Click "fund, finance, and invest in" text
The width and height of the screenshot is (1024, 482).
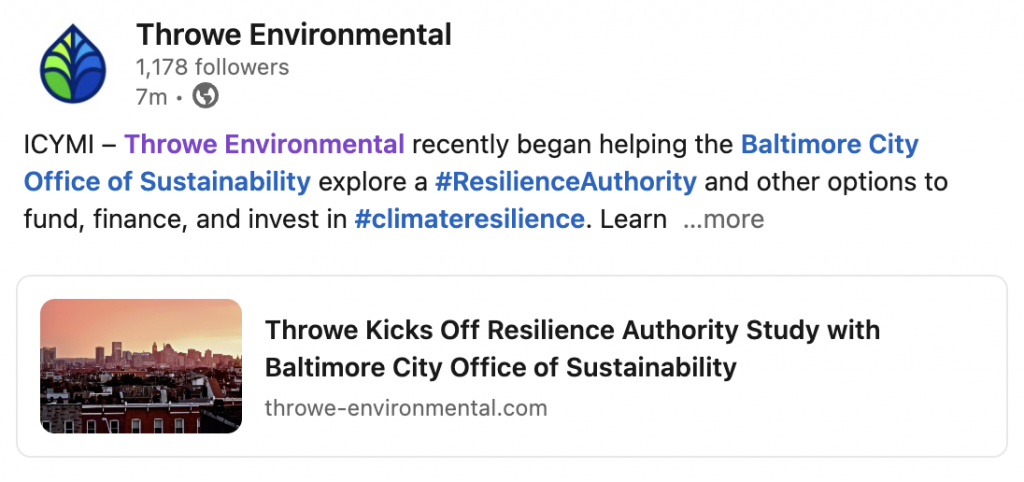[x=185, y=219]
